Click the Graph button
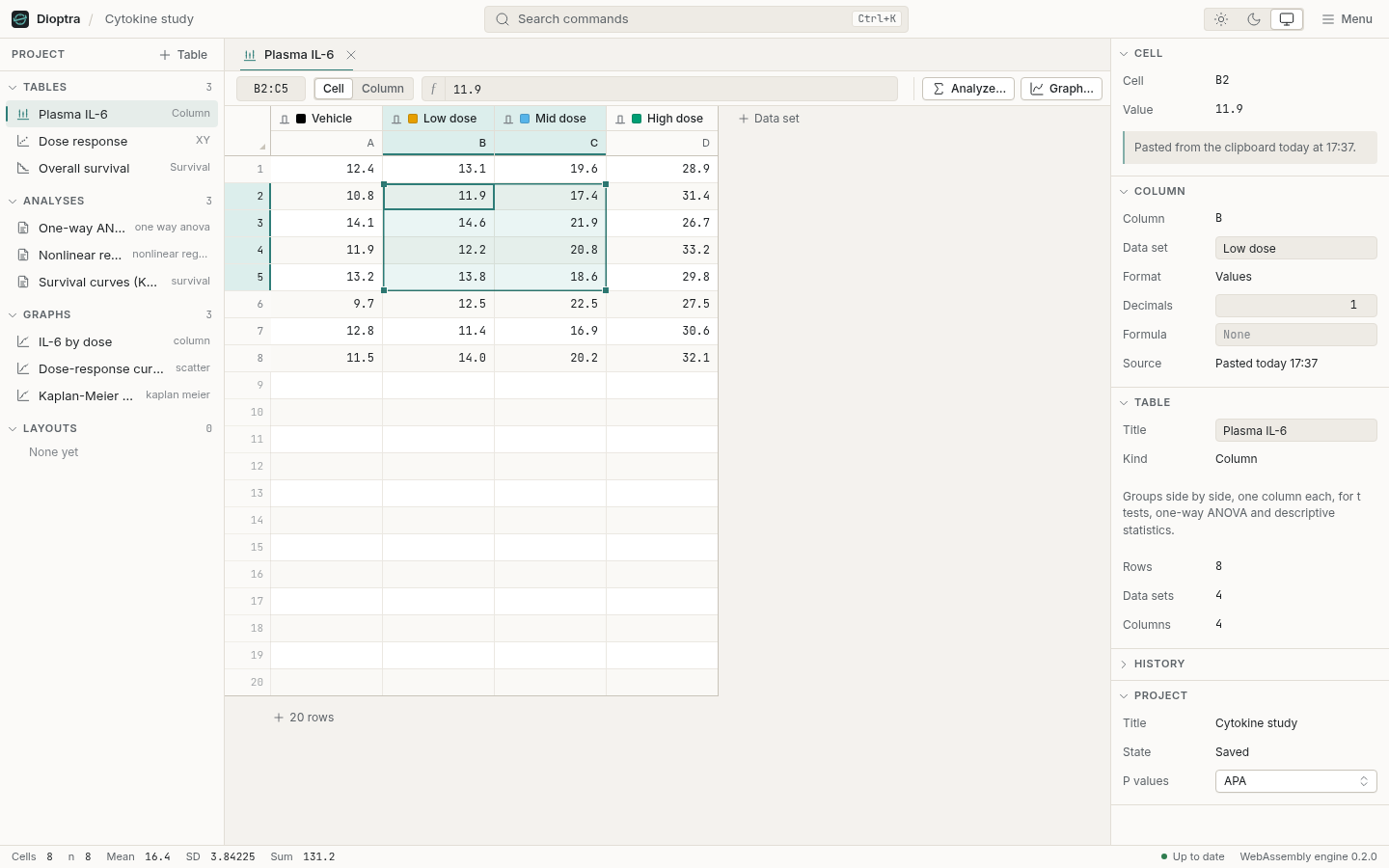The width and height of the screenshot is (1389, 868). [x=1061, y=89]
